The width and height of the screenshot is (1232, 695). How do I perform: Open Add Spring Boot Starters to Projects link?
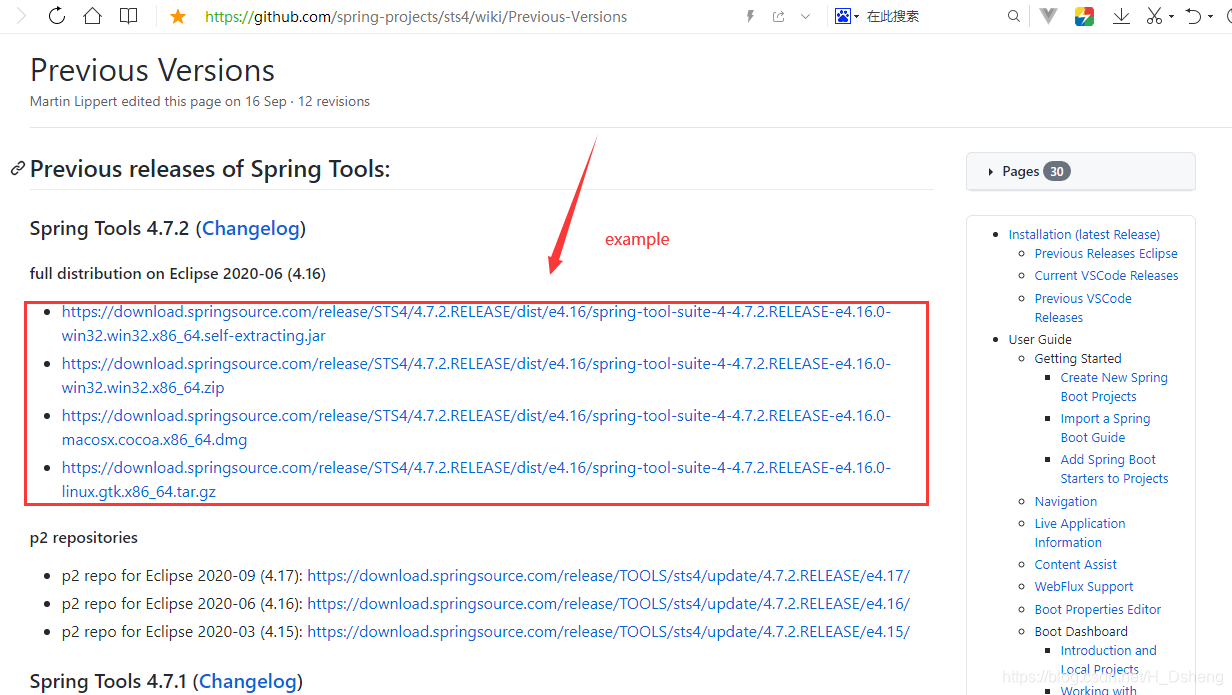coord(1114,469)
